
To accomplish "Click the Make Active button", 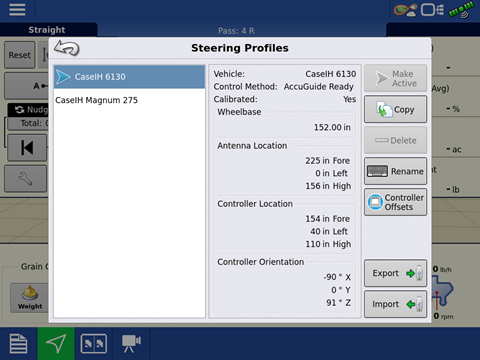I will pyautogui.click(x=395, y=78).
